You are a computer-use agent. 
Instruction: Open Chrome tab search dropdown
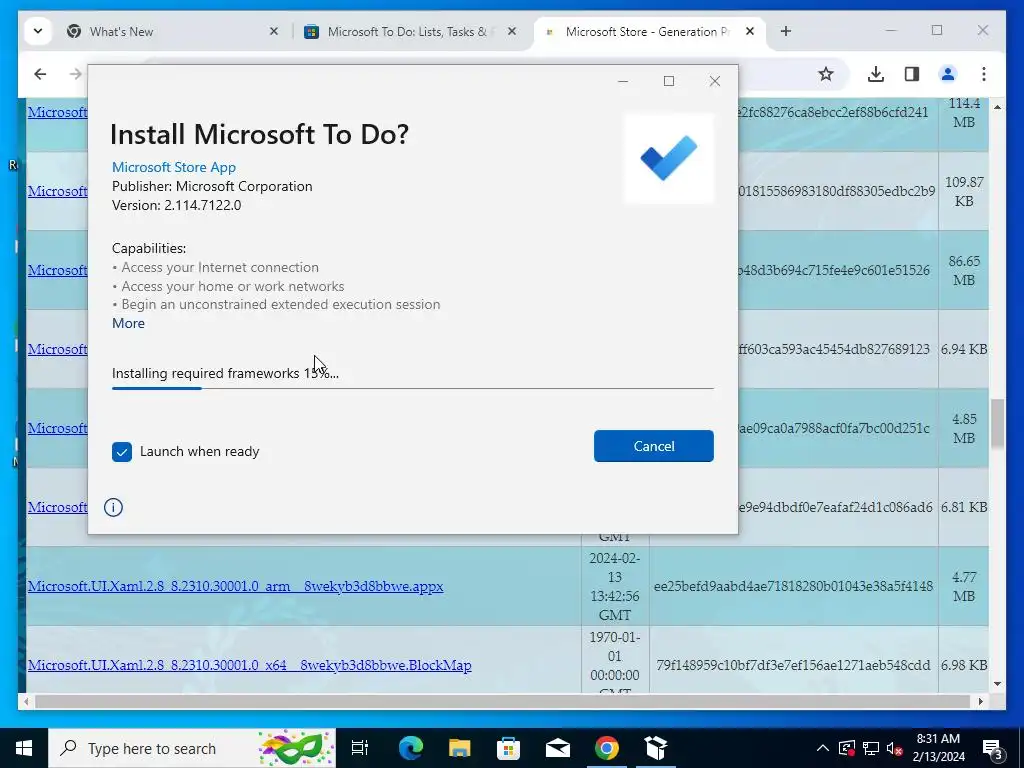38,31
